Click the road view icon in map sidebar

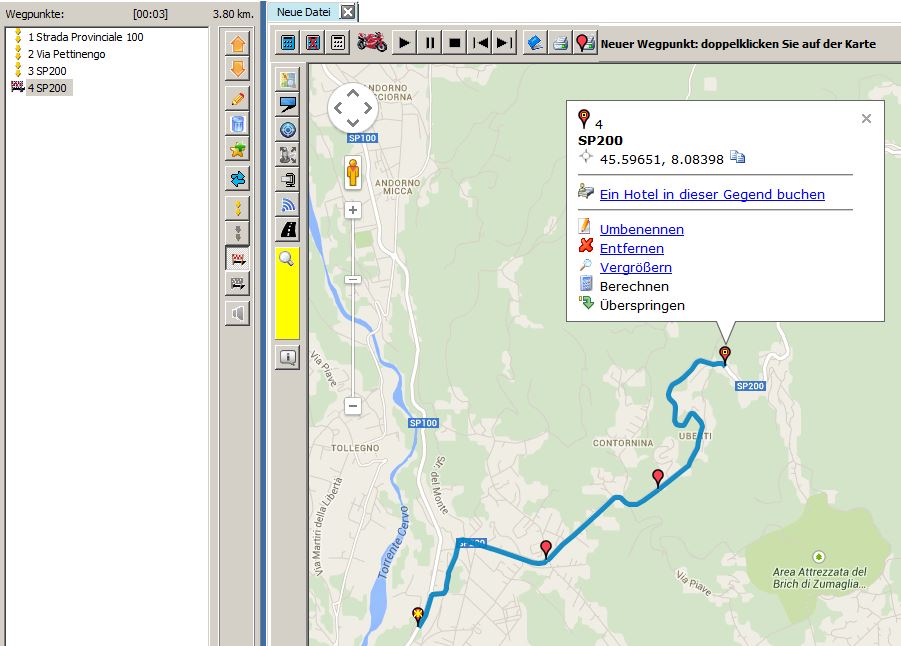(x=288, y=230)
